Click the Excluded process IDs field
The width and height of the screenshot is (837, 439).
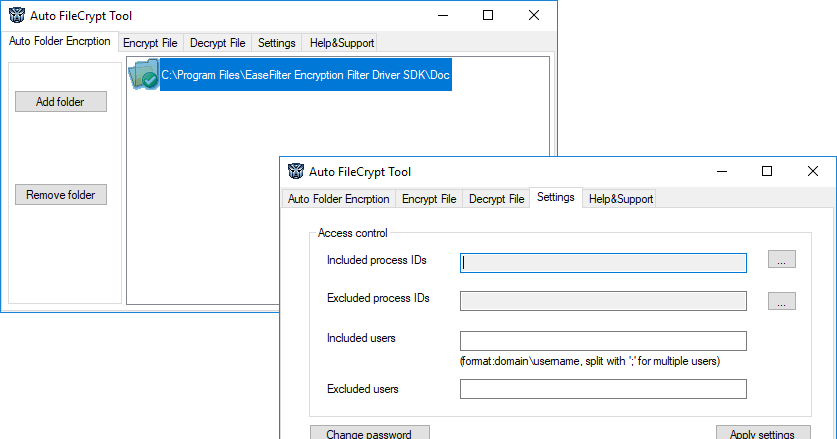603,301
